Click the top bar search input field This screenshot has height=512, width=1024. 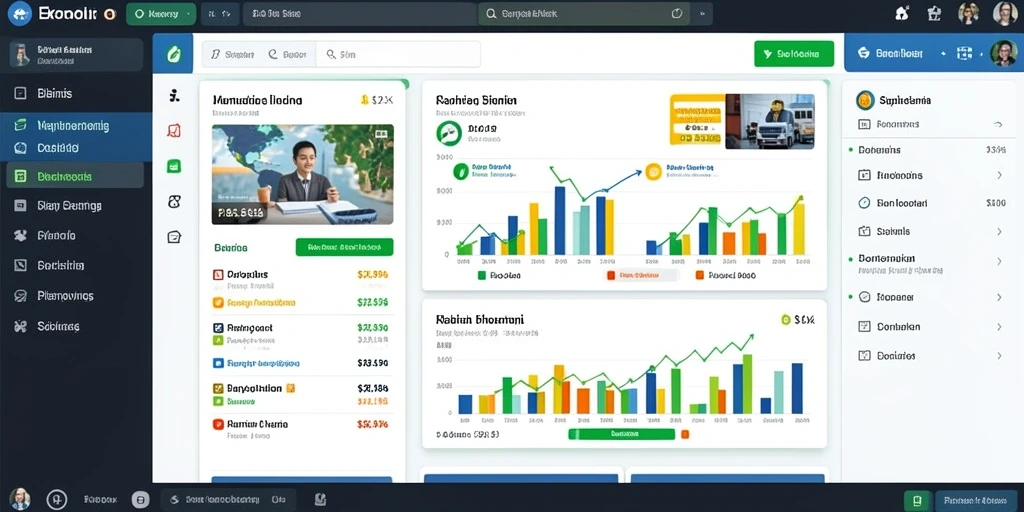(x=586, y=14)
